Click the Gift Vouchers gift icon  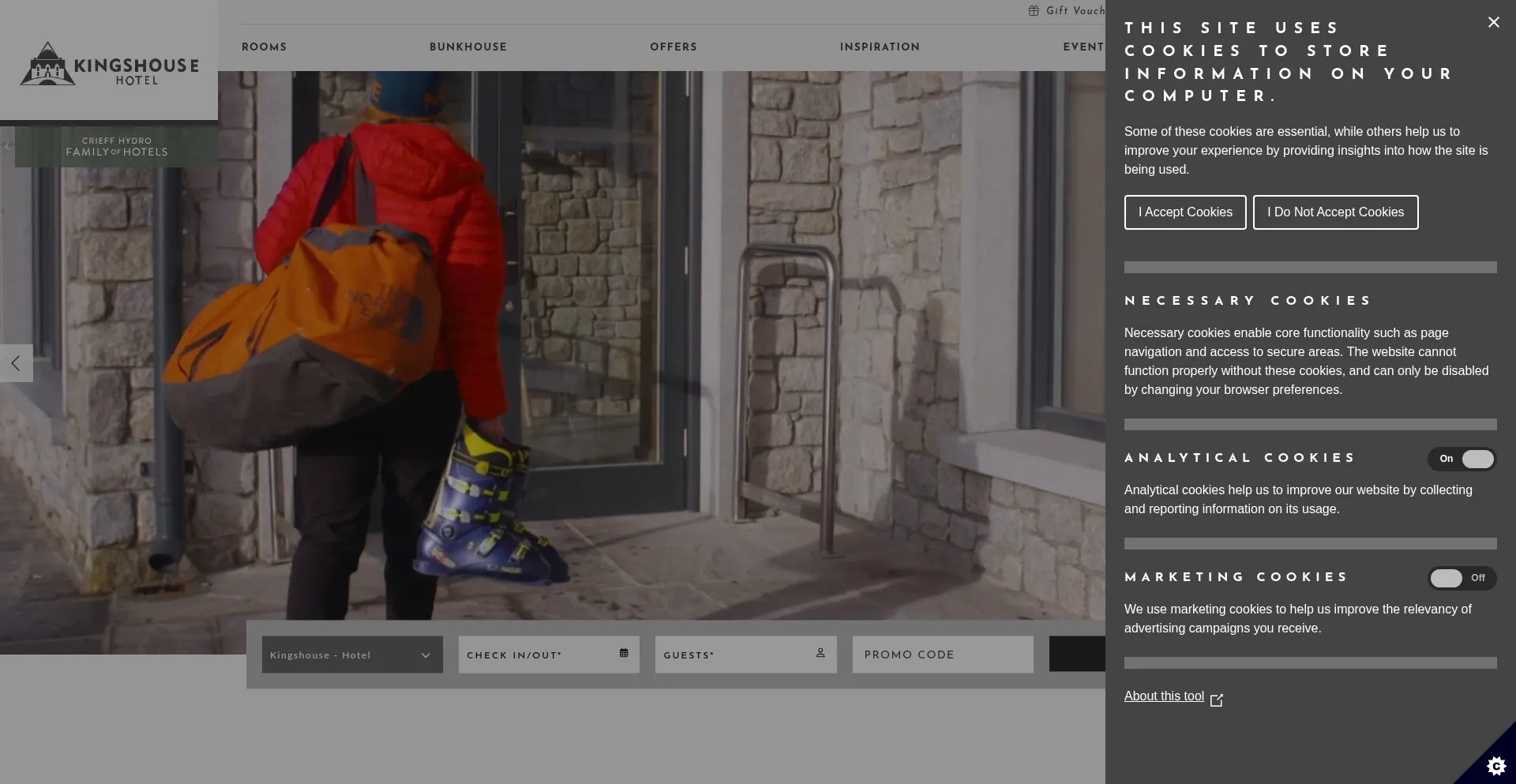[x=1034, y=10]
